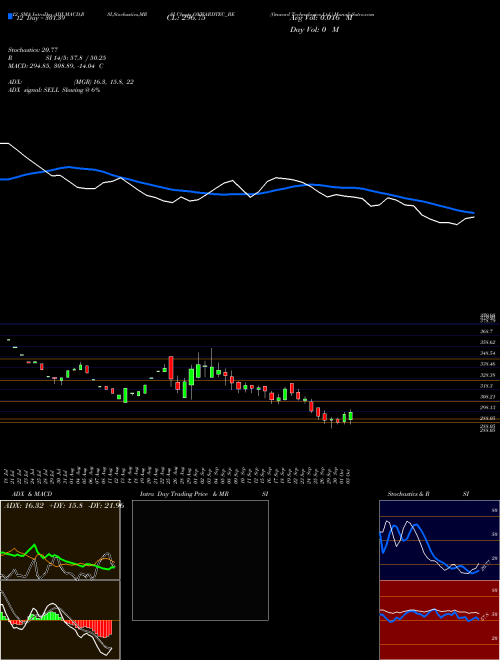The height and width of the screenshot is (660, 500).
Task: Click the 'Intra Day Trading Price' heading
Action: (x=174, y=494)
